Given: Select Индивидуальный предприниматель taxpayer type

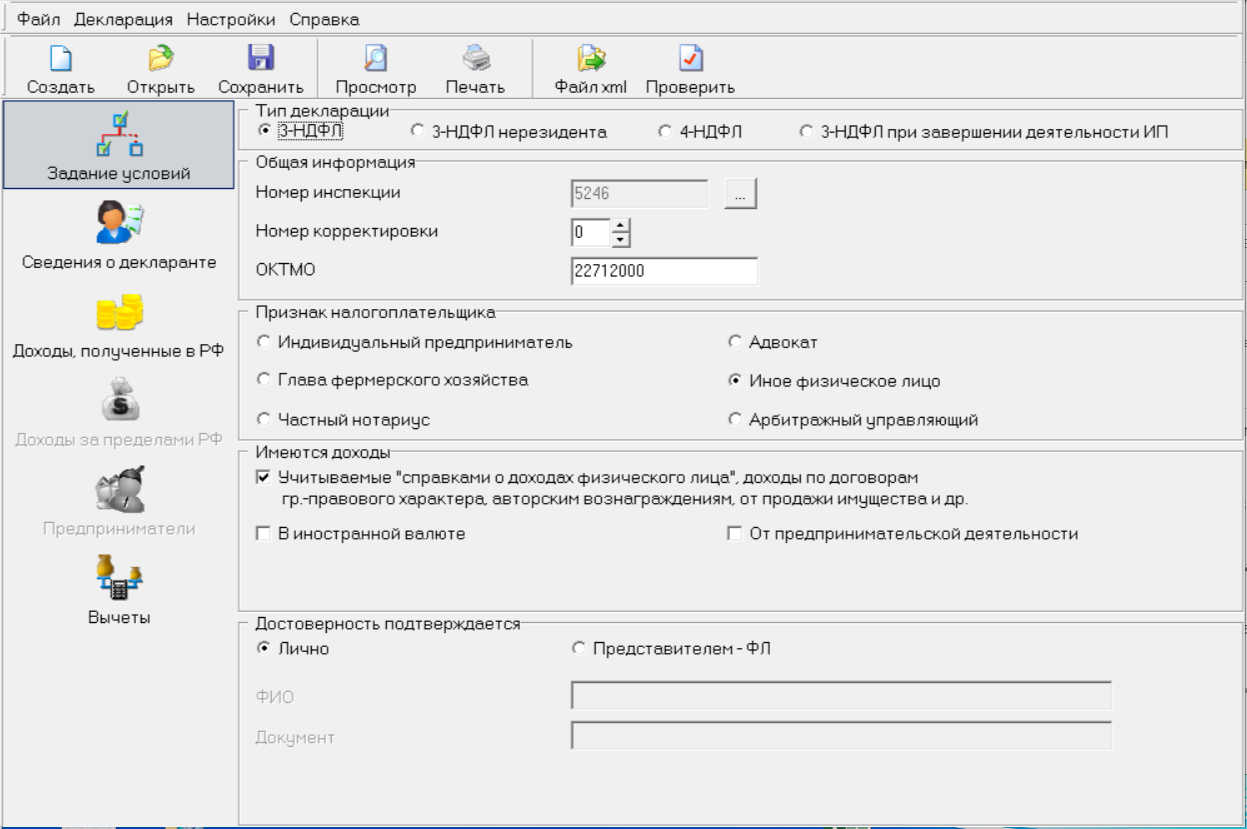Looking at the screenshot, I should click(x=263, y=343).
